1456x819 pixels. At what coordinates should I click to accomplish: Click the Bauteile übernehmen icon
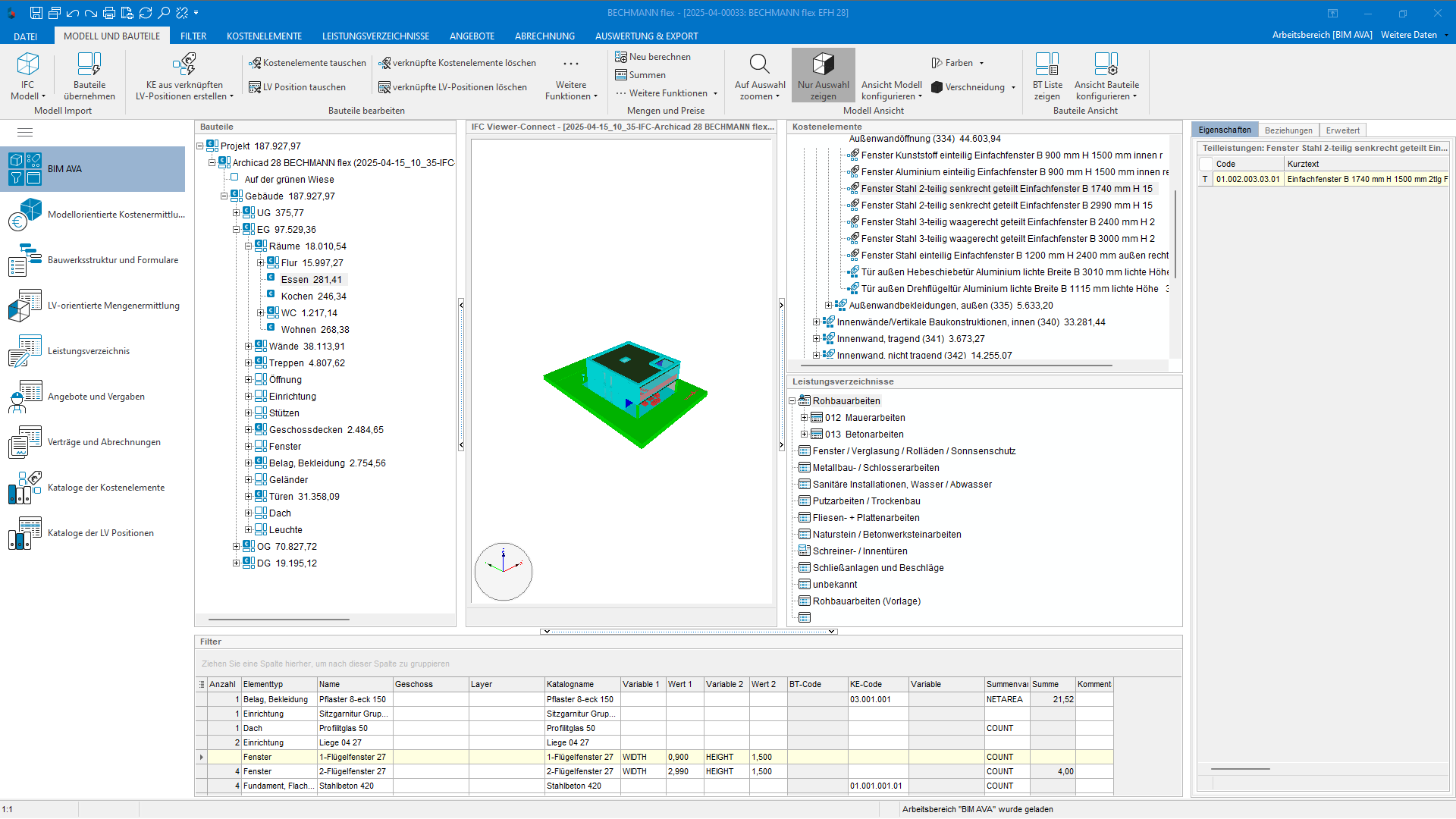pyautogui.click(x=89, y=64)
